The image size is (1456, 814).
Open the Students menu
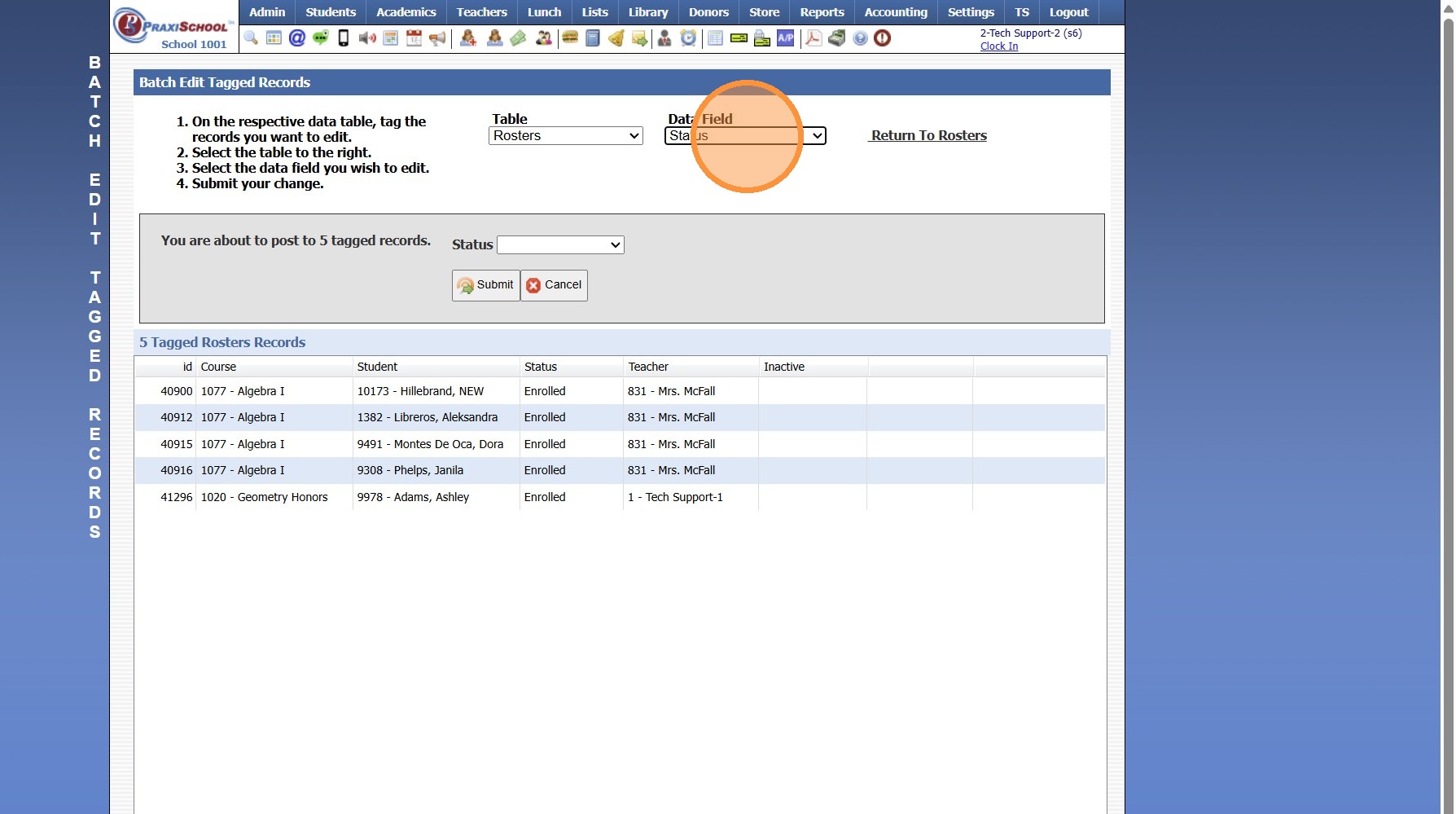pyautogui.click(x=331, y=12)
